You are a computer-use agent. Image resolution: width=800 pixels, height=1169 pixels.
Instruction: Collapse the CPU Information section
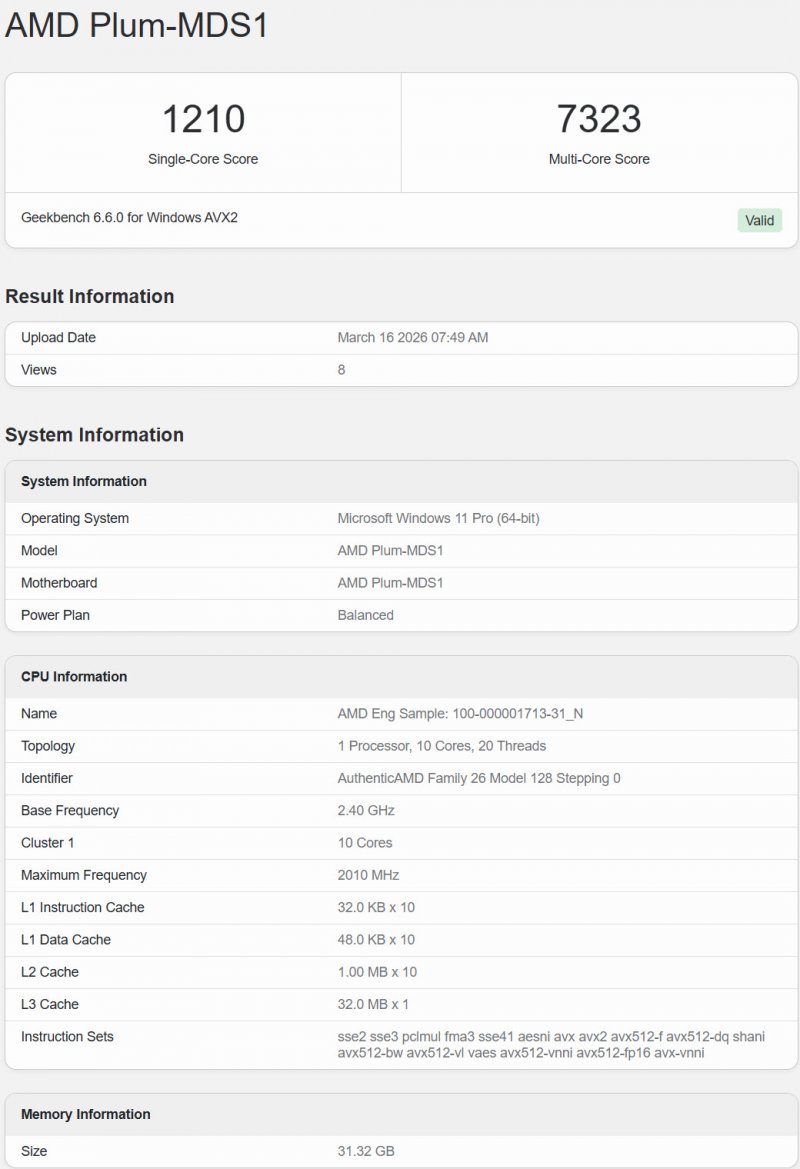71,677
